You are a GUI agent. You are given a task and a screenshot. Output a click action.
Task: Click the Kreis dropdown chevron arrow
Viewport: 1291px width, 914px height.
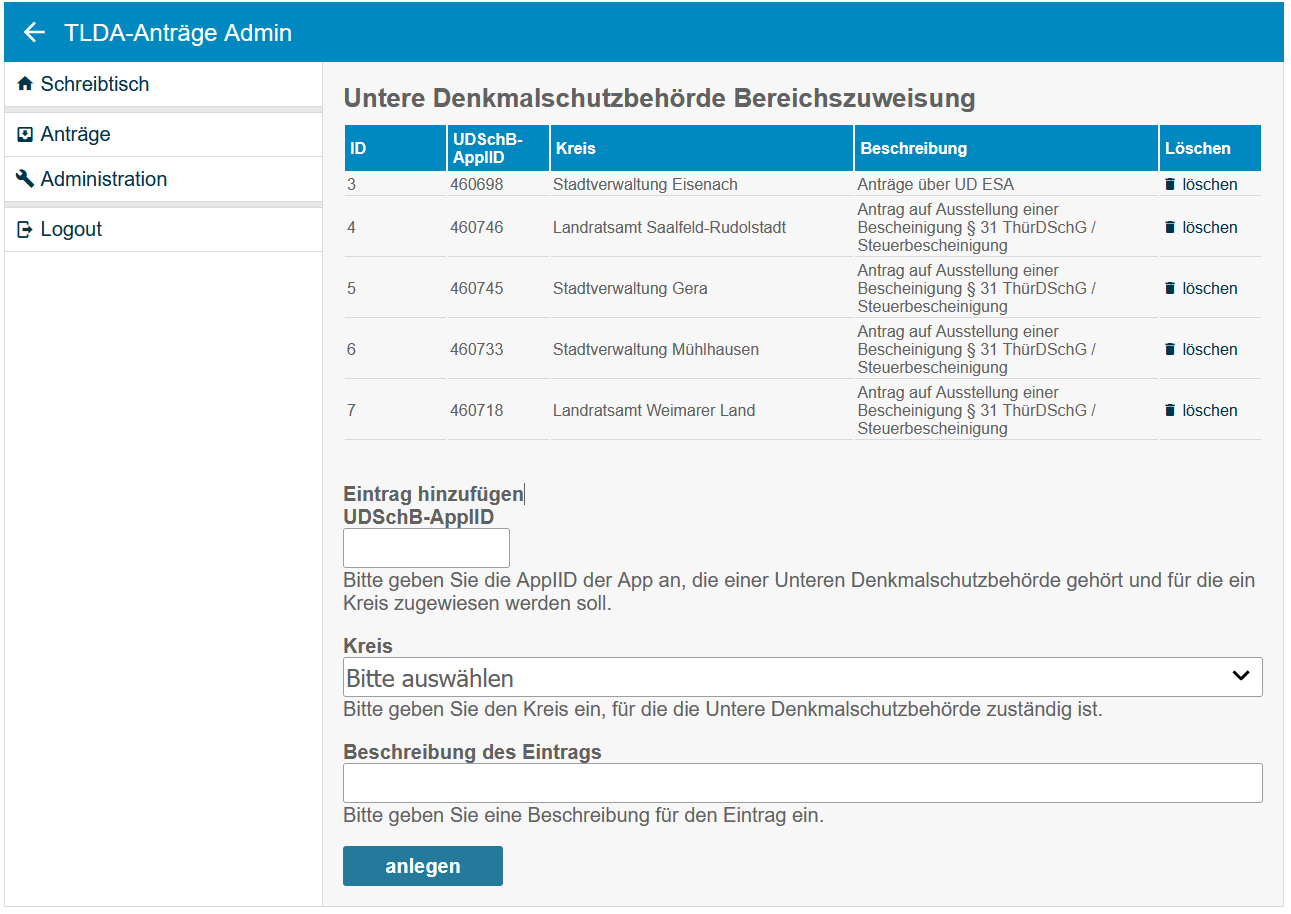coord(1241,676)
